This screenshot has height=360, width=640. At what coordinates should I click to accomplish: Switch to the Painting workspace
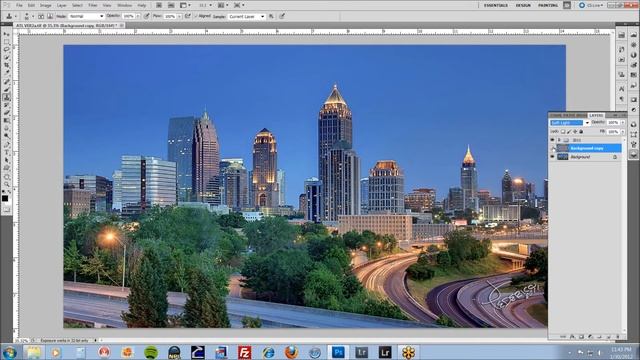click(x=548, y=5)
